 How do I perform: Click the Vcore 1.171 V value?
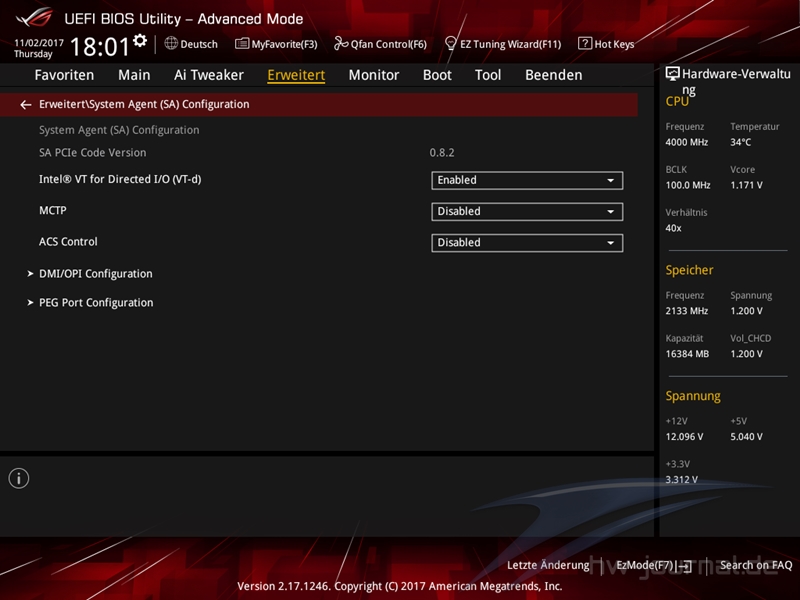746,185
